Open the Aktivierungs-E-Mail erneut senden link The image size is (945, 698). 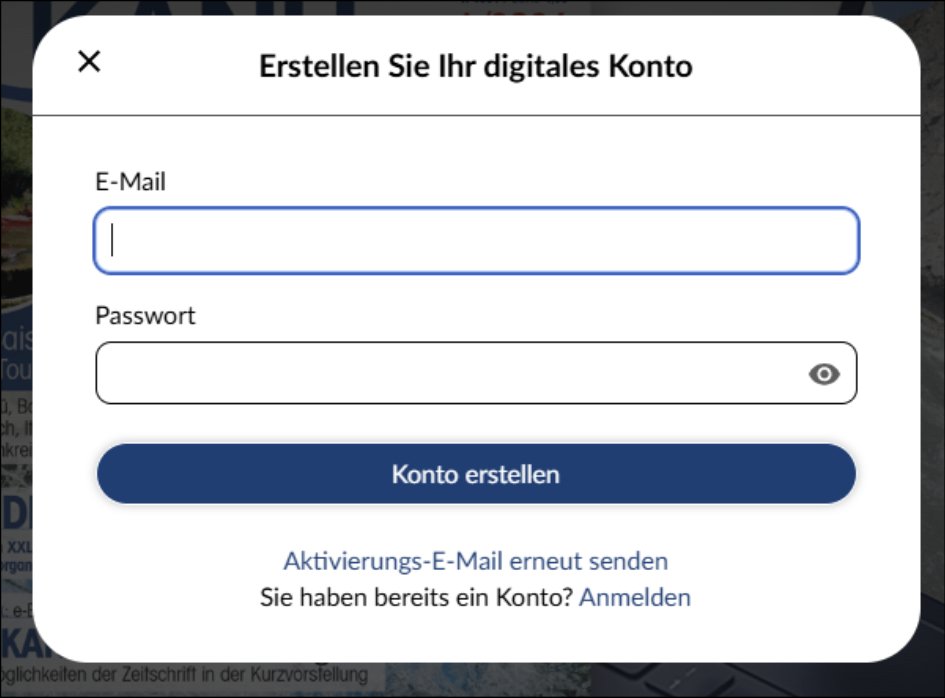(x=475, y=561)
